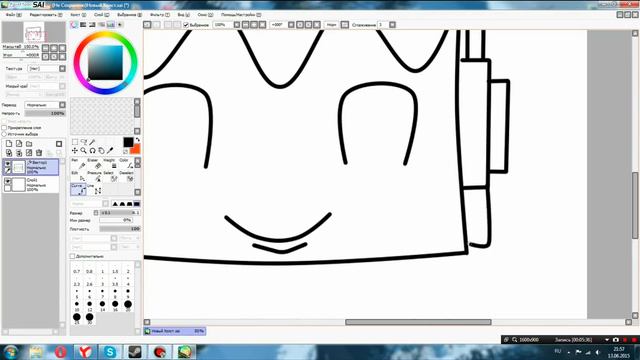
Task: Activate the rotate canvas tool
Action: click(x=93, y=151)
